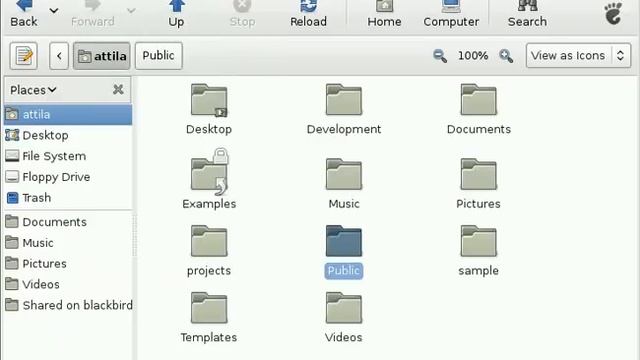
Task: Click the Development folder name label
Action: pyautogui.click(x=344, y=129)
